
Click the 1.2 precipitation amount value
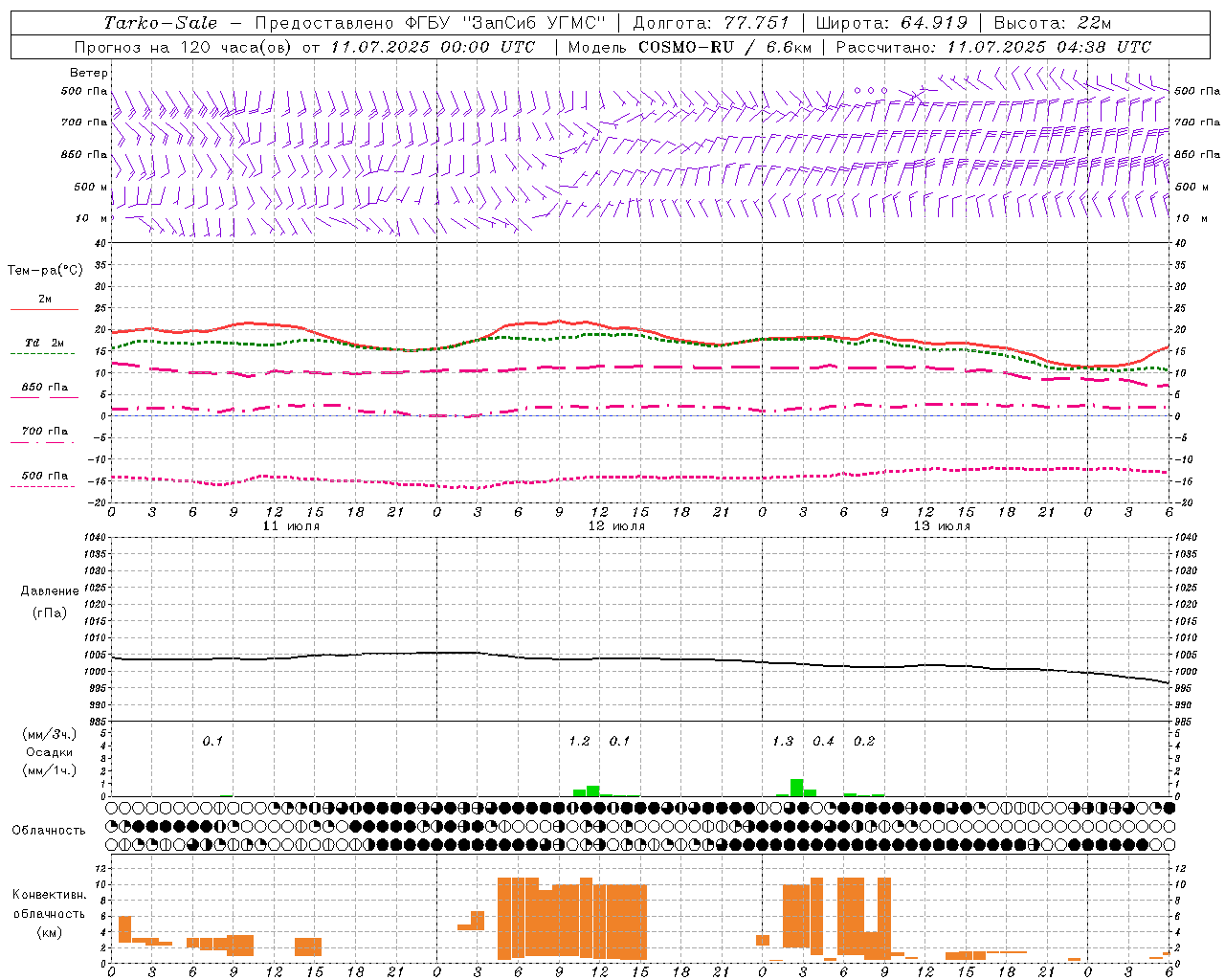tap(579, 741)
